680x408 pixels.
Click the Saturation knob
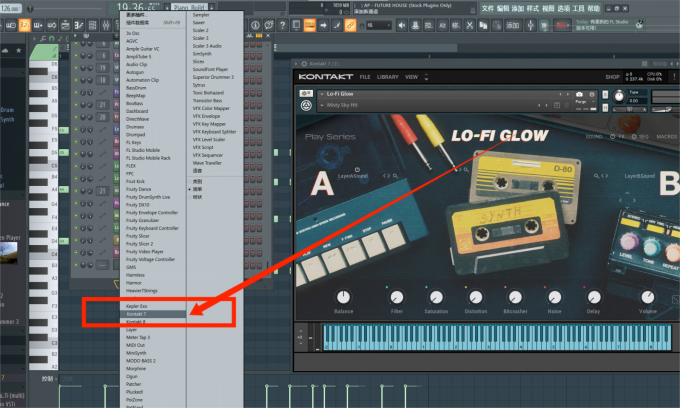tap(436, 297)
